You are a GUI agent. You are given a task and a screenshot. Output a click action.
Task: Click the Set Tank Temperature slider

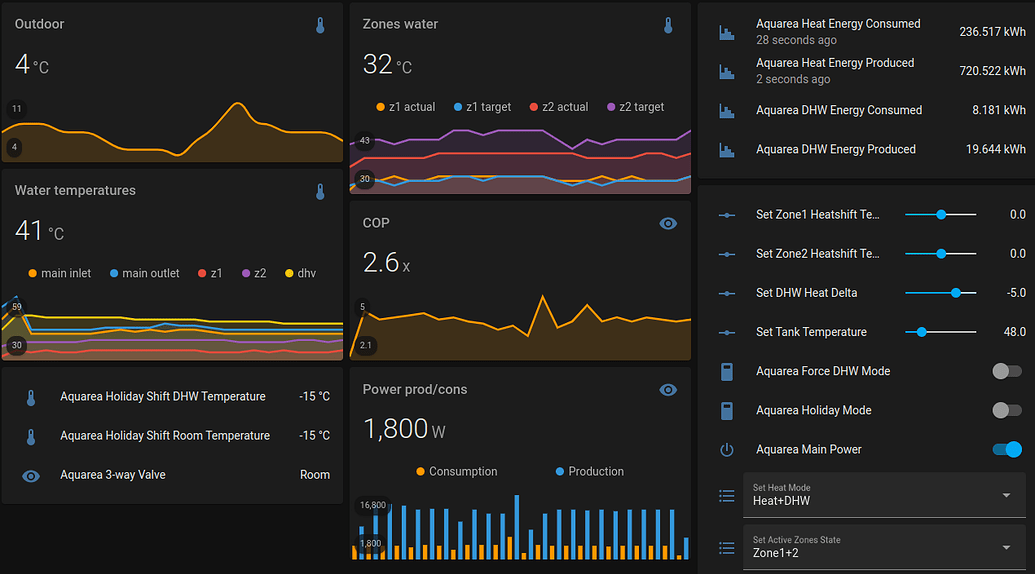coord(940,332)
